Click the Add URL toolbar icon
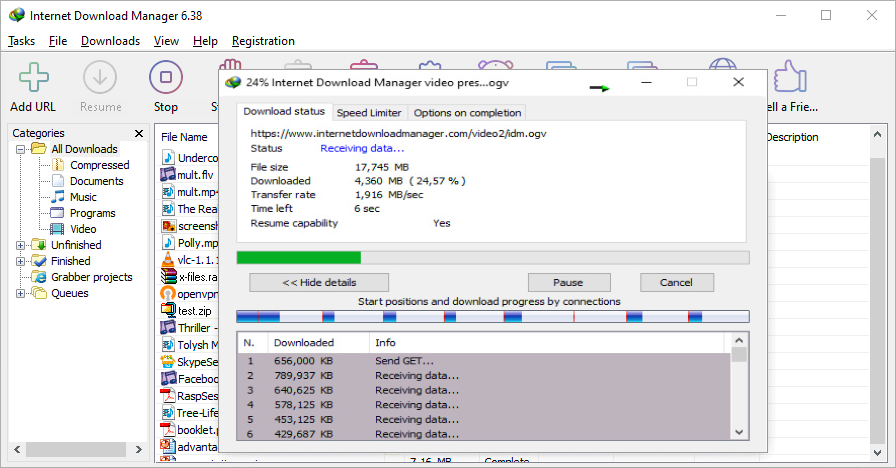The height and width of the screenshot is (468, 896). click(x=34, y=79)
